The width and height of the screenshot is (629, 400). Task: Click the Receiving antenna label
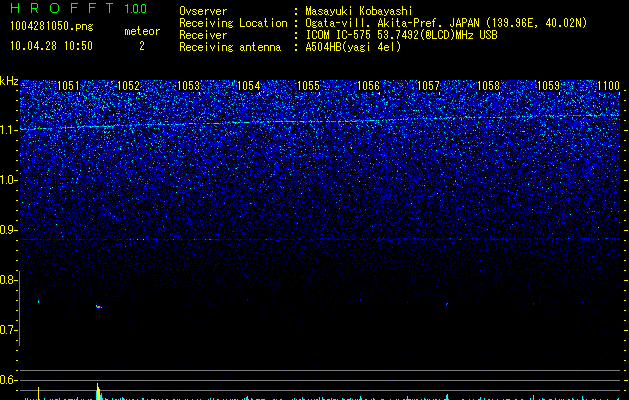point(230,47)
